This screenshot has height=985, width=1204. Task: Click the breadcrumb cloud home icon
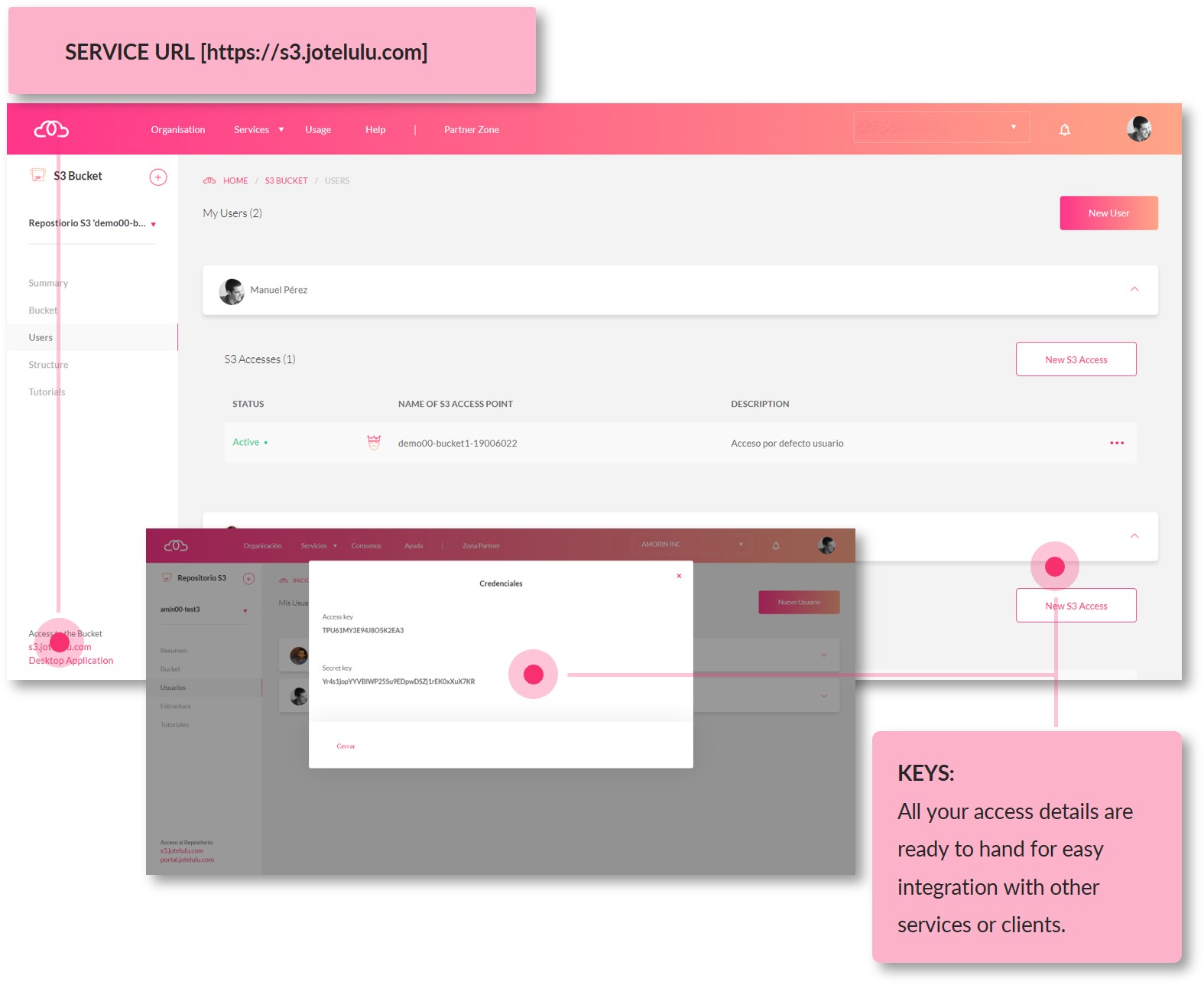[x=209, y=180]
